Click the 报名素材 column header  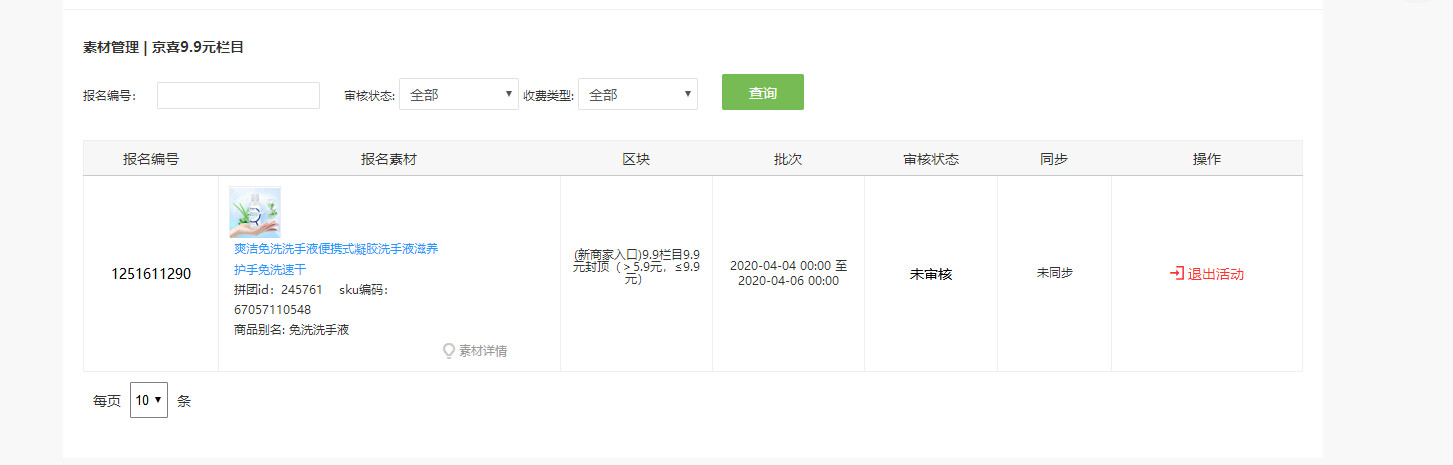(x=389, y=159)
